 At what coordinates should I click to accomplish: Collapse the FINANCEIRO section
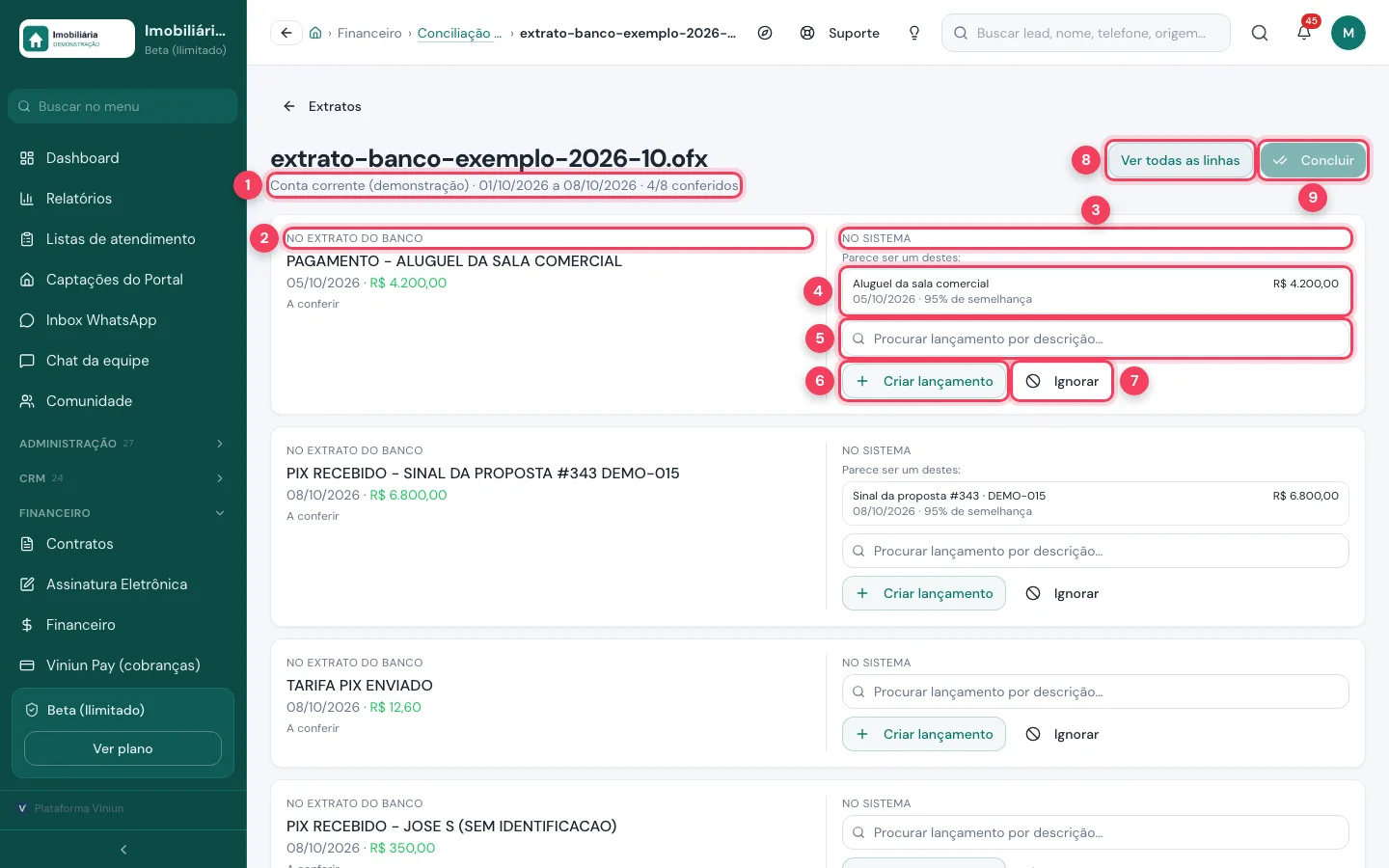pos(123,513)
